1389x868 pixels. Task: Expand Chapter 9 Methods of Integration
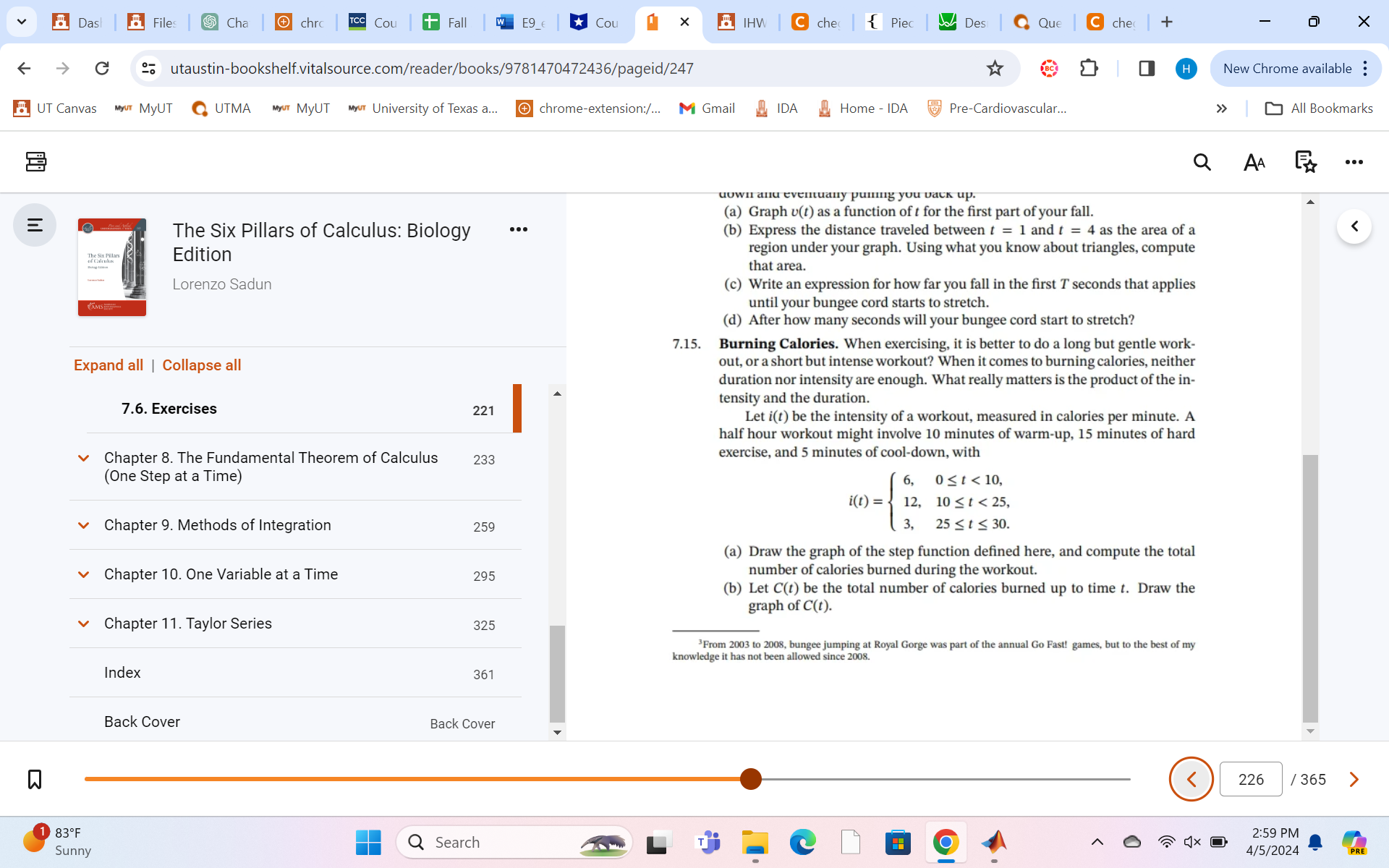[x=84, y=525]
